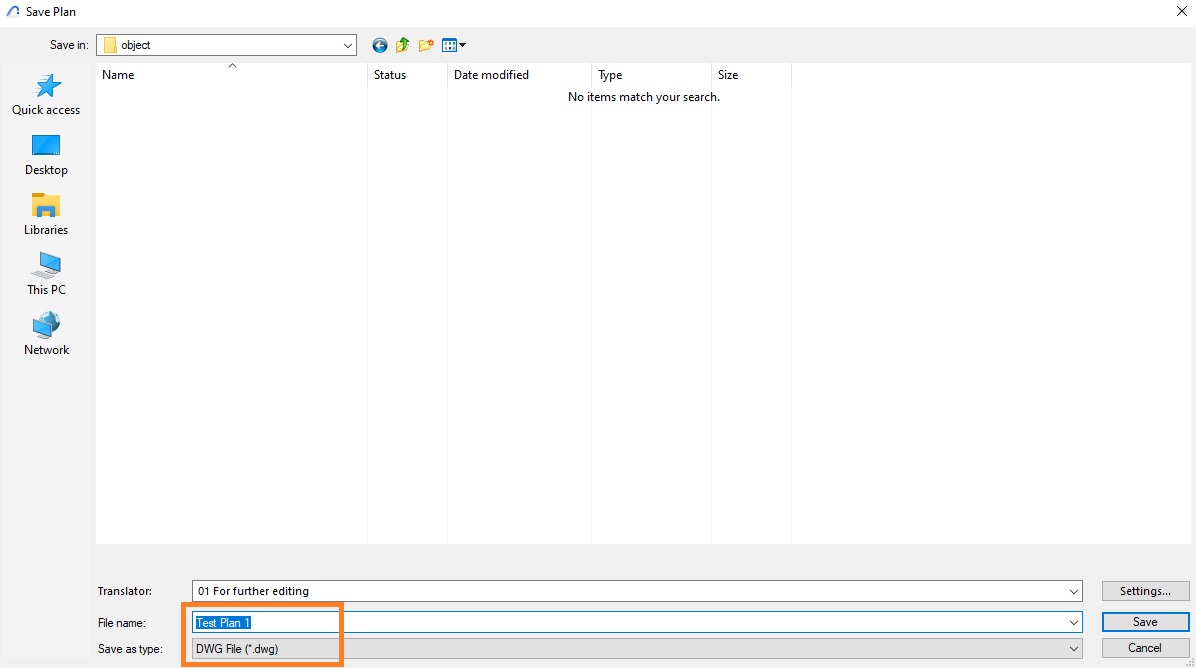Create a new folder
Viewport: 1196px width, 668px height.
point(426,46)
